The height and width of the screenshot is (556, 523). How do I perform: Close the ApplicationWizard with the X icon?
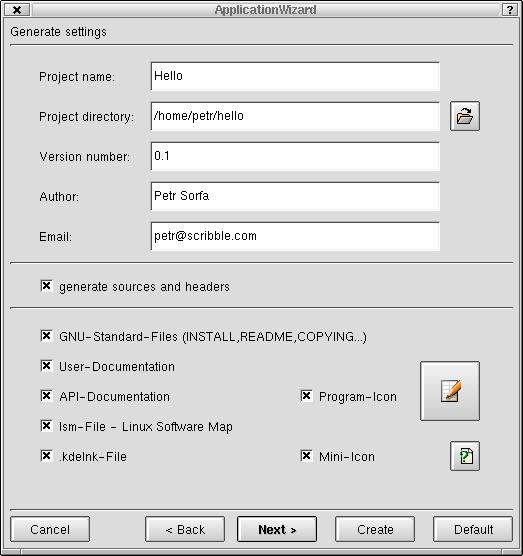point(17,10)
